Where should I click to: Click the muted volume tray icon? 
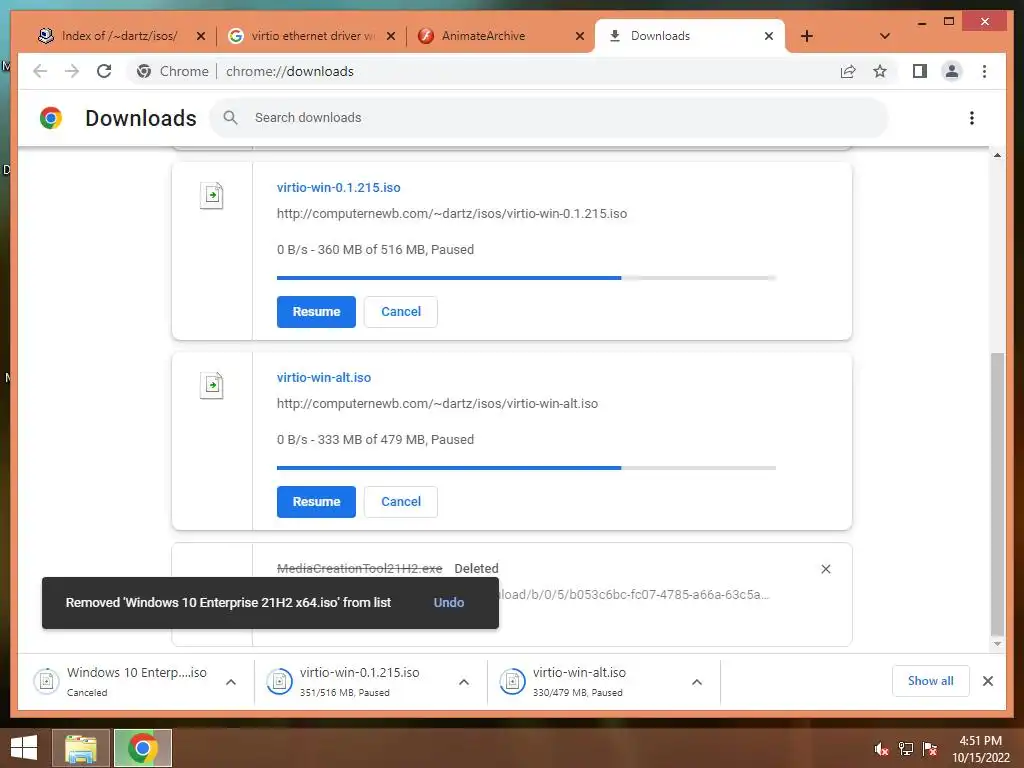881,748
